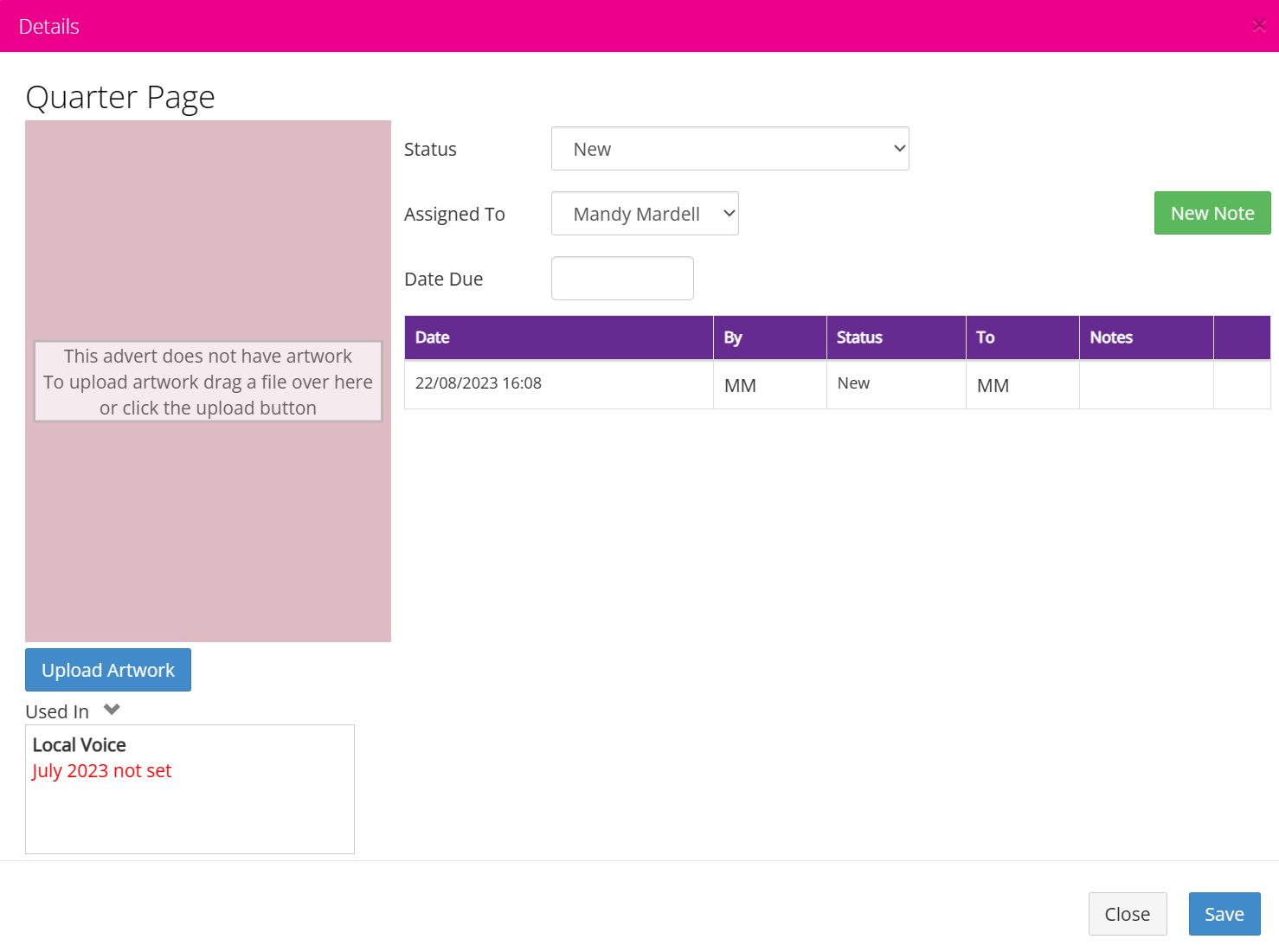Viewport: 1279px width, 952px height.
Task: Close the Details dialog with the X icon
Action: [1259, 25]
